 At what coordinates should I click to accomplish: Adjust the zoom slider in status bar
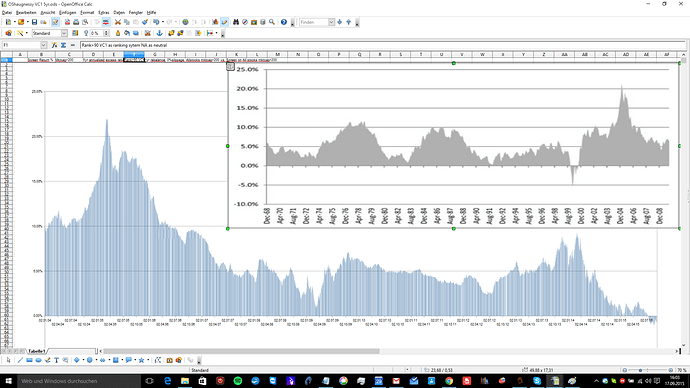coord(640,370)
